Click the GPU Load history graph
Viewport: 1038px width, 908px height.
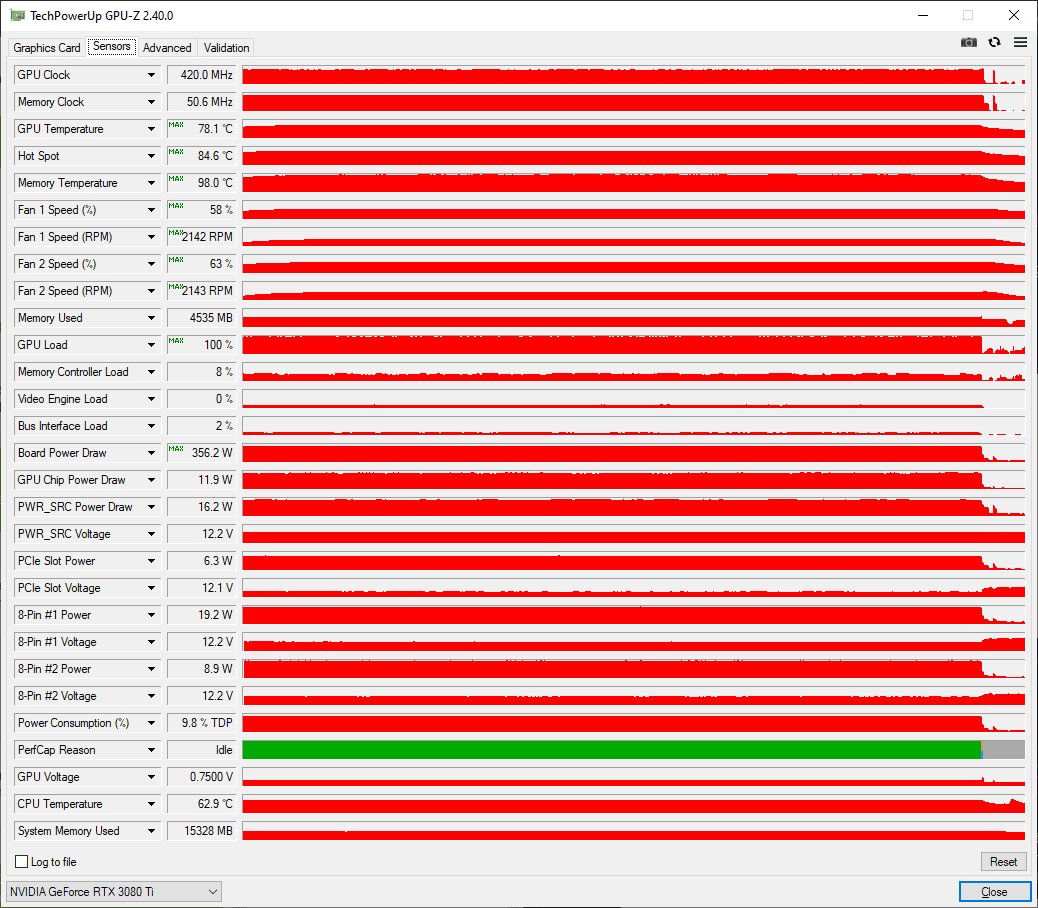(634, 345)
